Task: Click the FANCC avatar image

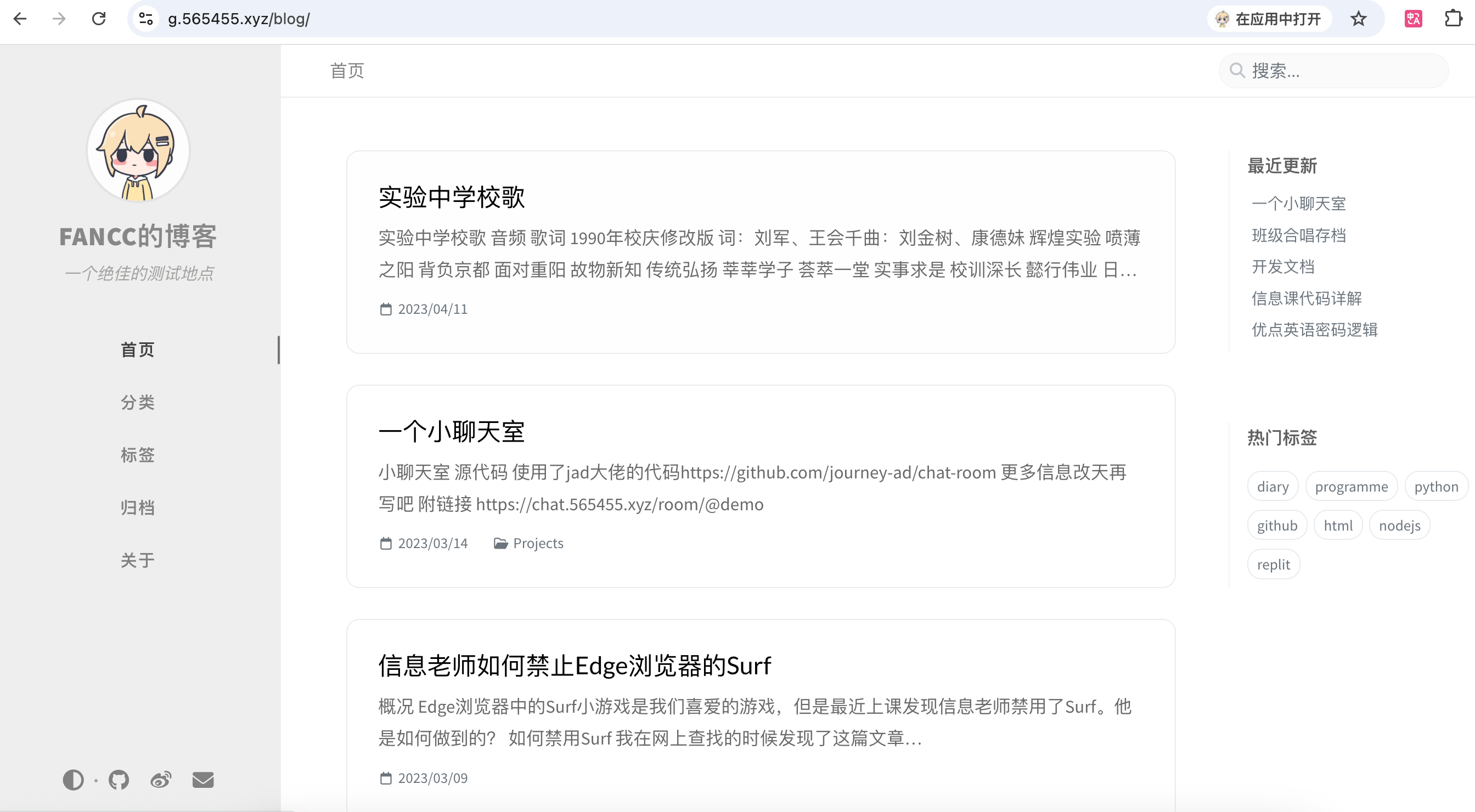Action: [x=138, y=150]
